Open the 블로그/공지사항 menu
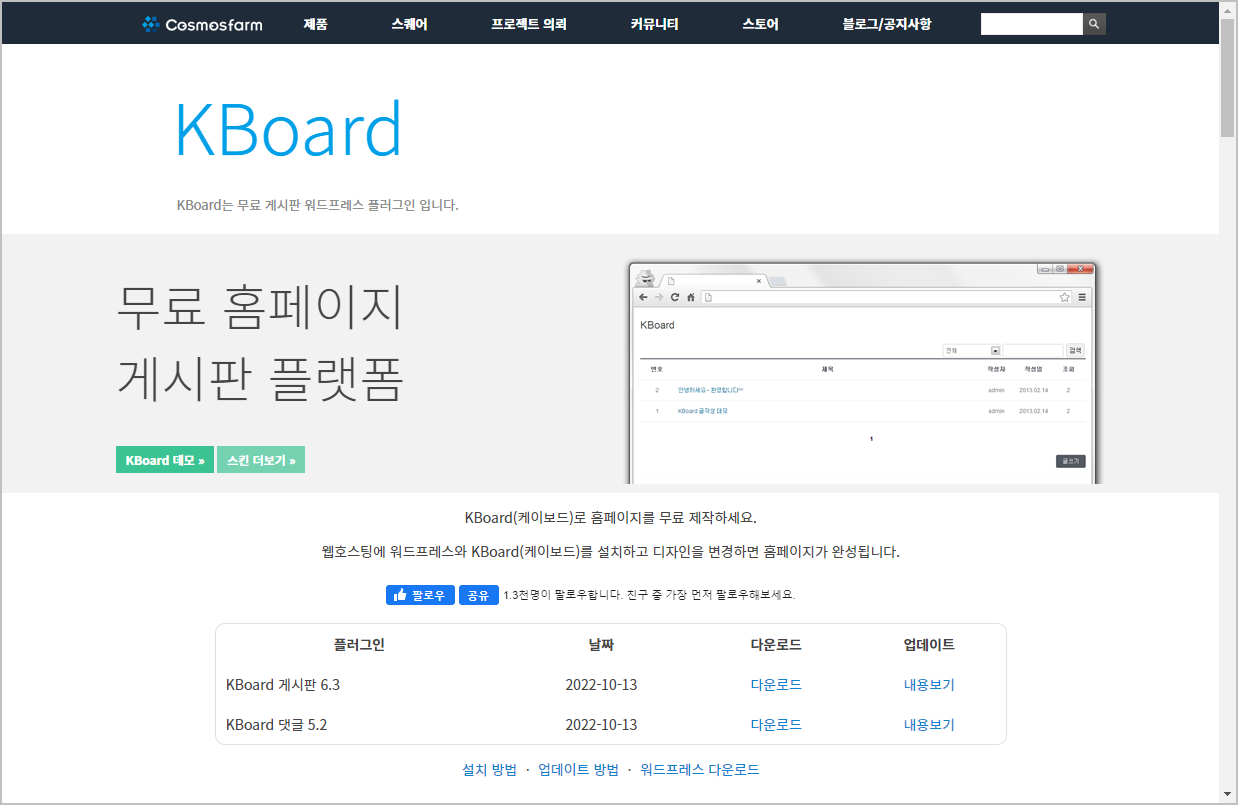This screenshot has height=805, width=1238. tap(887, 24)
